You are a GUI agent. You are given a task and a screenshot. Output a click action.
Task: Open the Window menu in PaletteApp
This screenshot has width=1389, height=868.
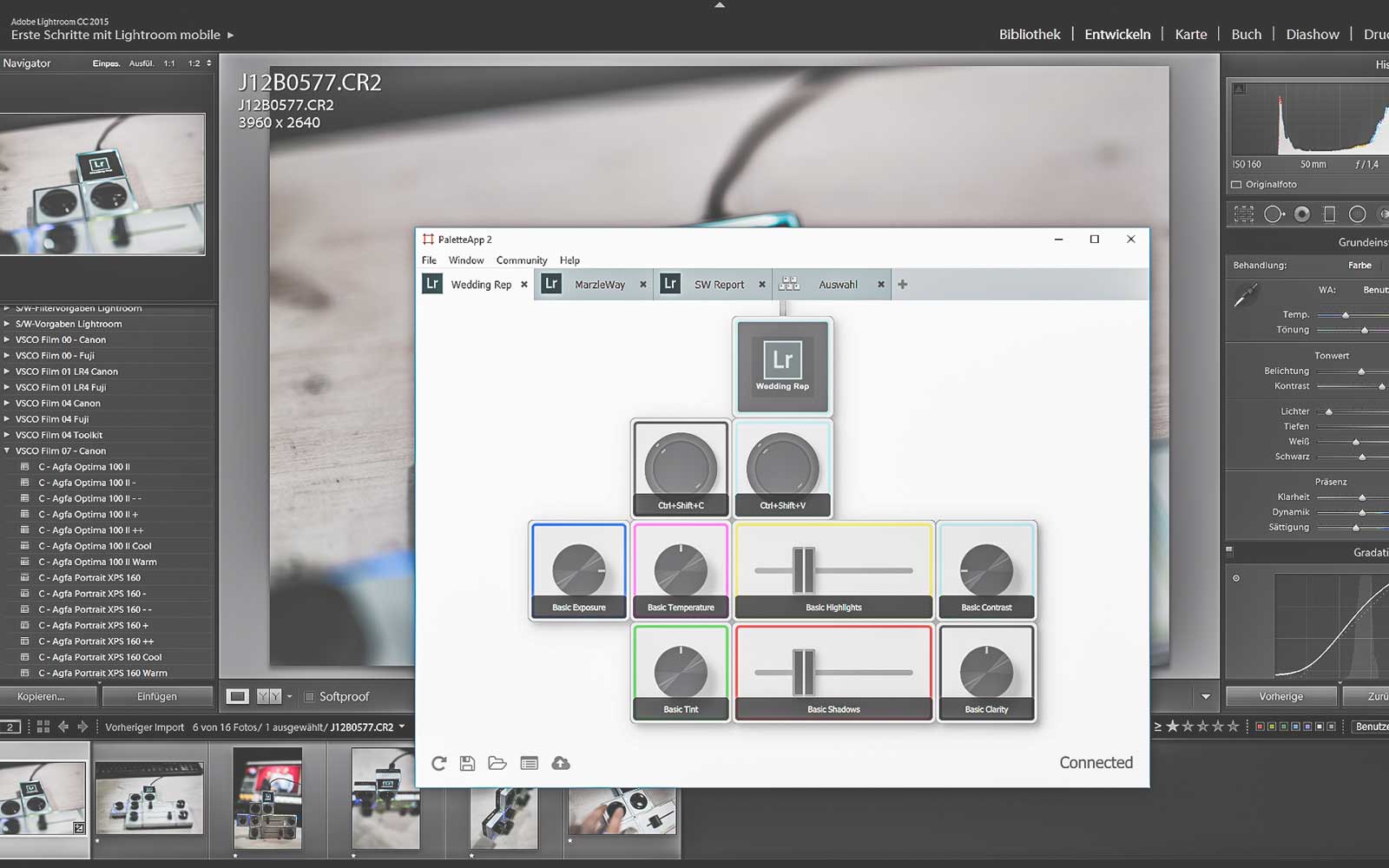(x=466, y=260)
